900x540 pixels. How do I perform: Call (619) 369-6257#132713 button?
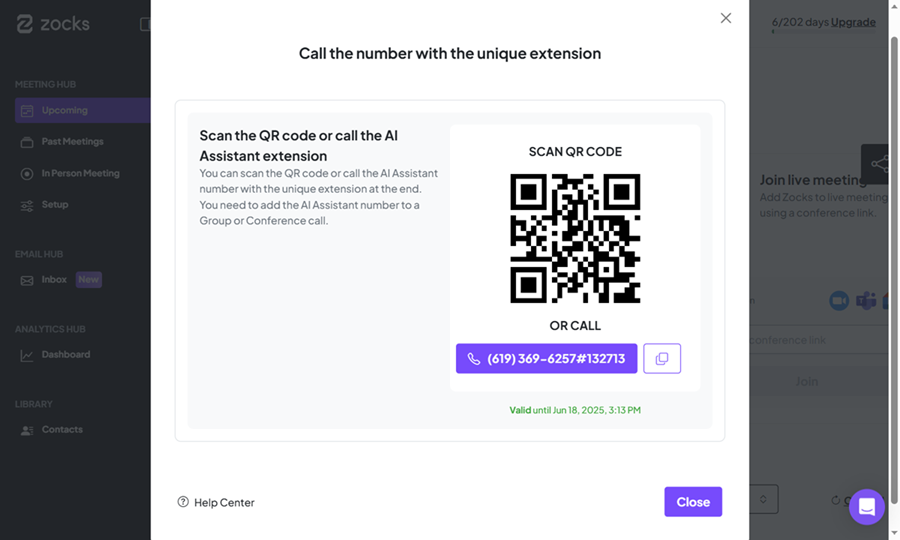(546, 358)
